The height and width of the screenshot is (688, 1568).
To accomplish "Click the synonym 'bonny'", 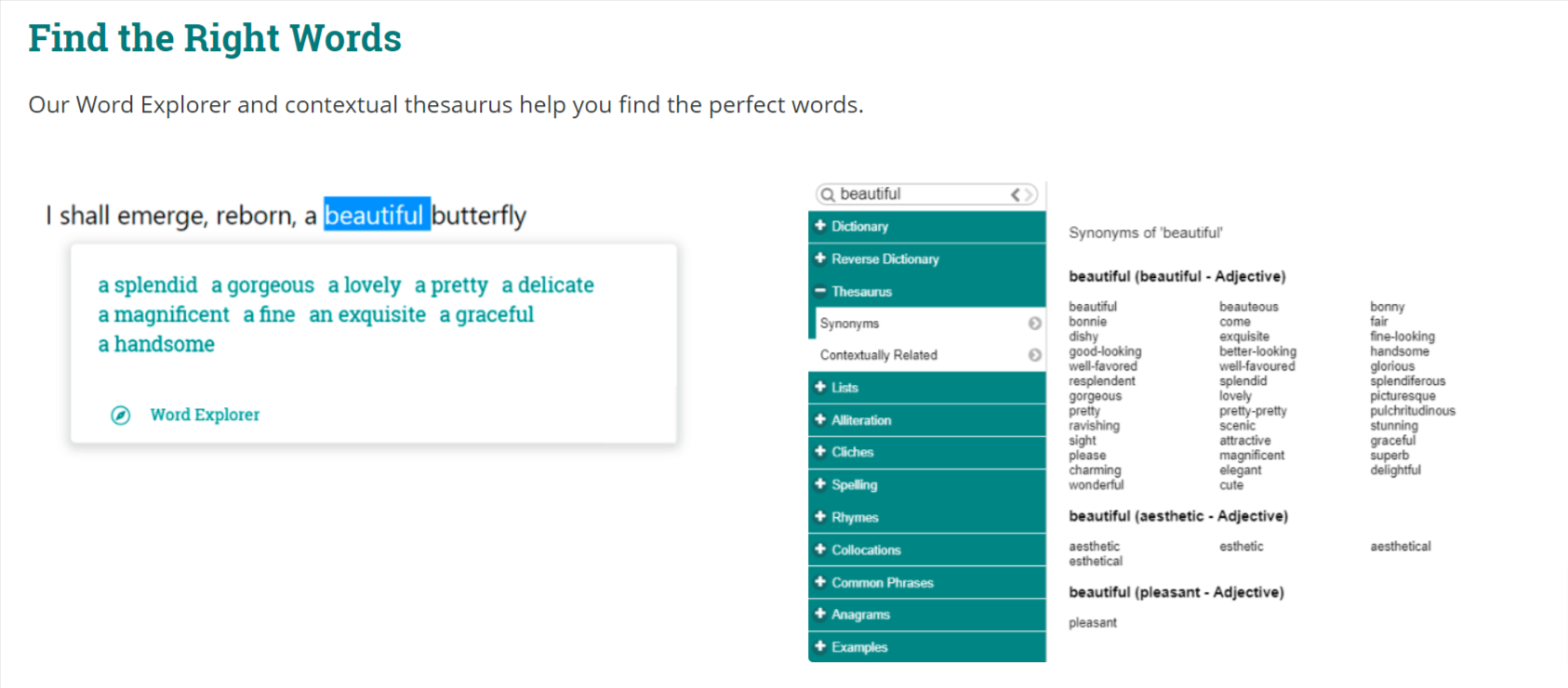I will coord(1387,307).
